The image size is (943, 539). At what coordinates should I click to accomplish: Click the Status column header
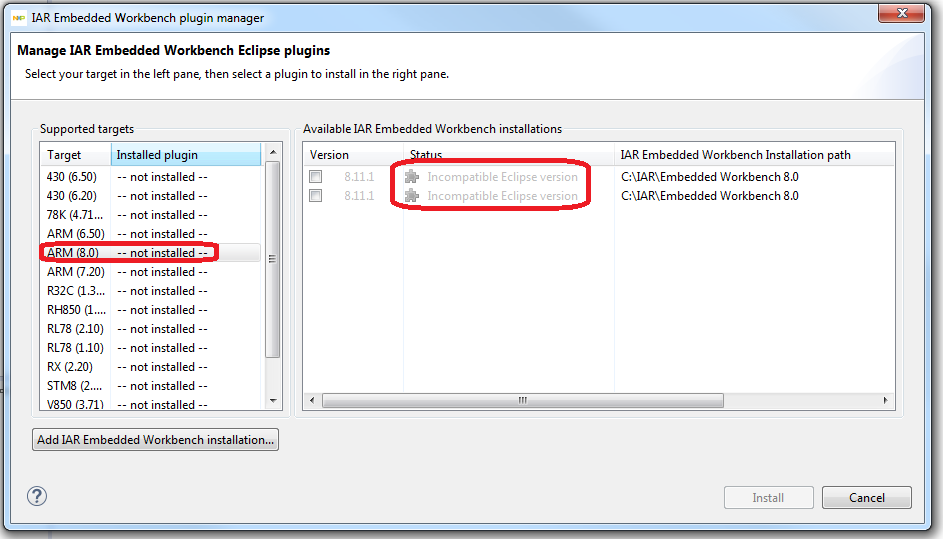pos(509,155)
